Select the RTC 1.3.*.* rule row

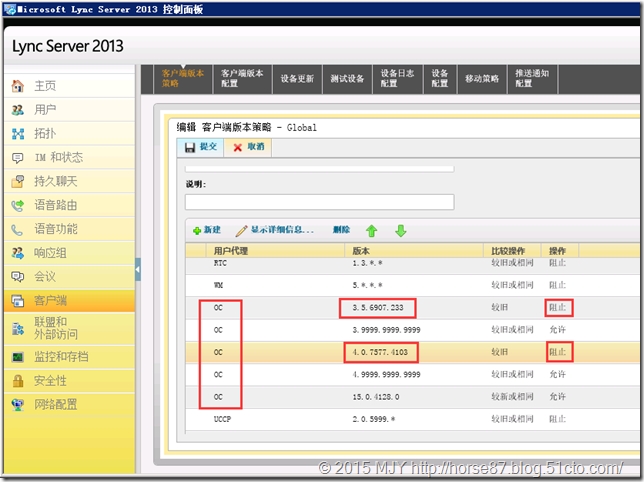click(412, 264)
